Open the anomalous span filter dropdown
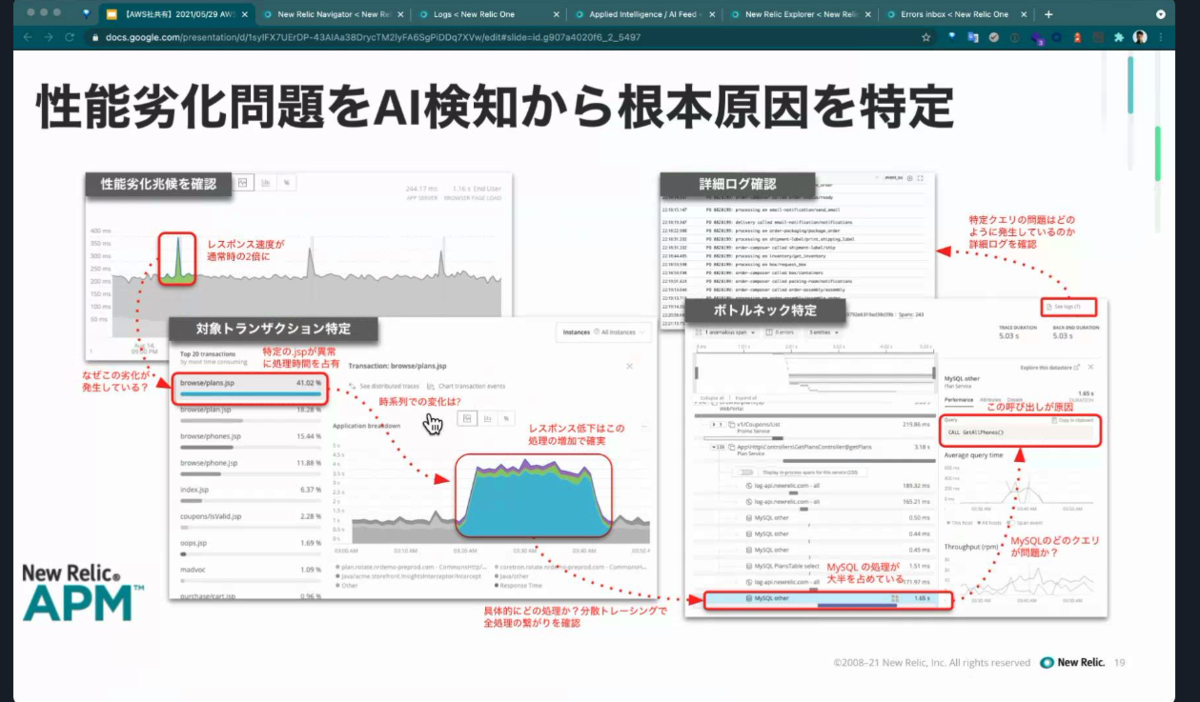This screenshot has width=1200, height=702. tap(724, 331)
